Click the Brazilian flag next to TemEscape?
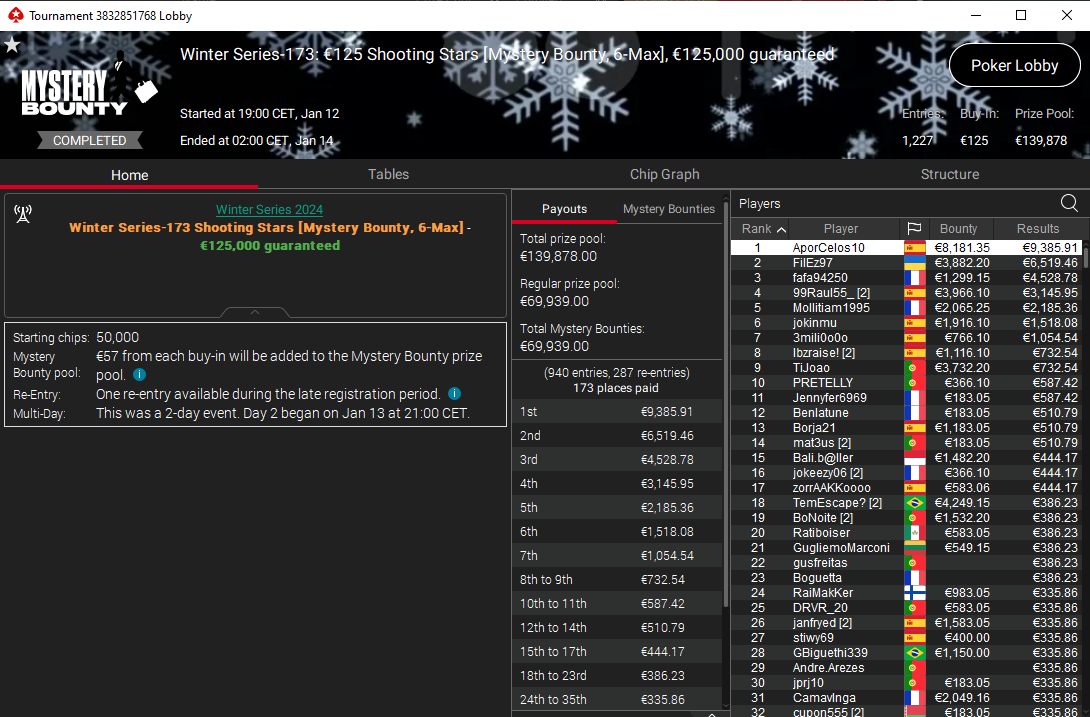Screen dimensions: 1090x717 (914, 503)
